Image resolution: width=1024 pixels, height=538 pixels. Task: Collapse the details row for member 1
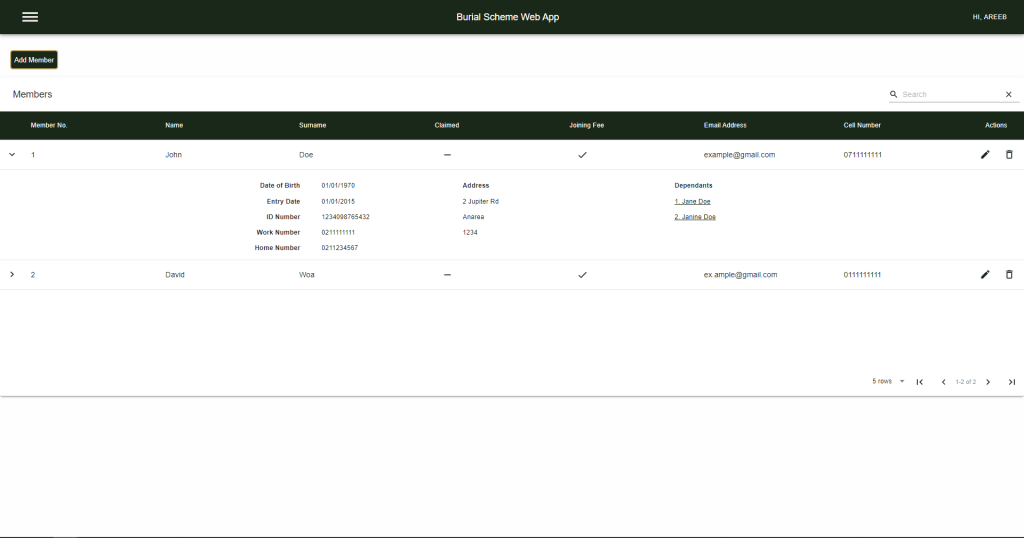tap(12, 155)
